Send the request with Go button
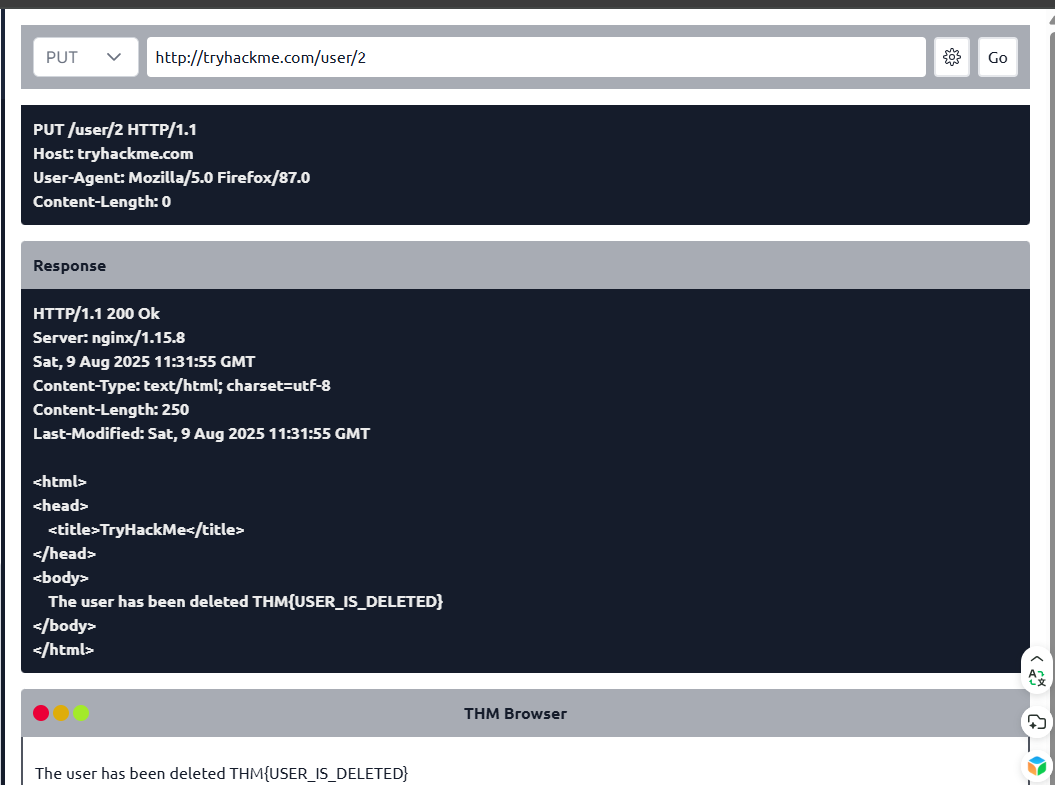 pos(997,57)
